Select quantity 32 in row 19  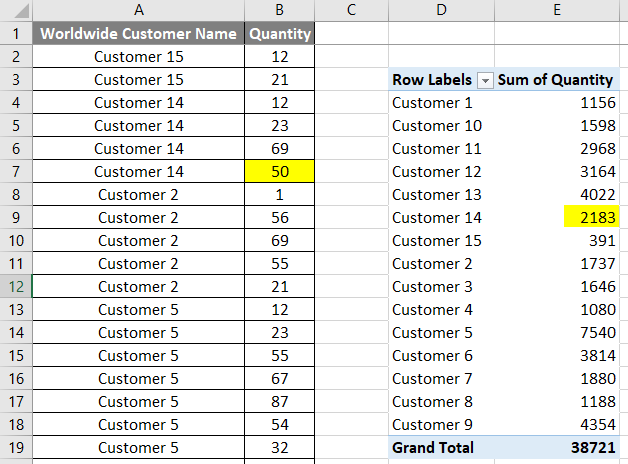click(x=280, y=448)
